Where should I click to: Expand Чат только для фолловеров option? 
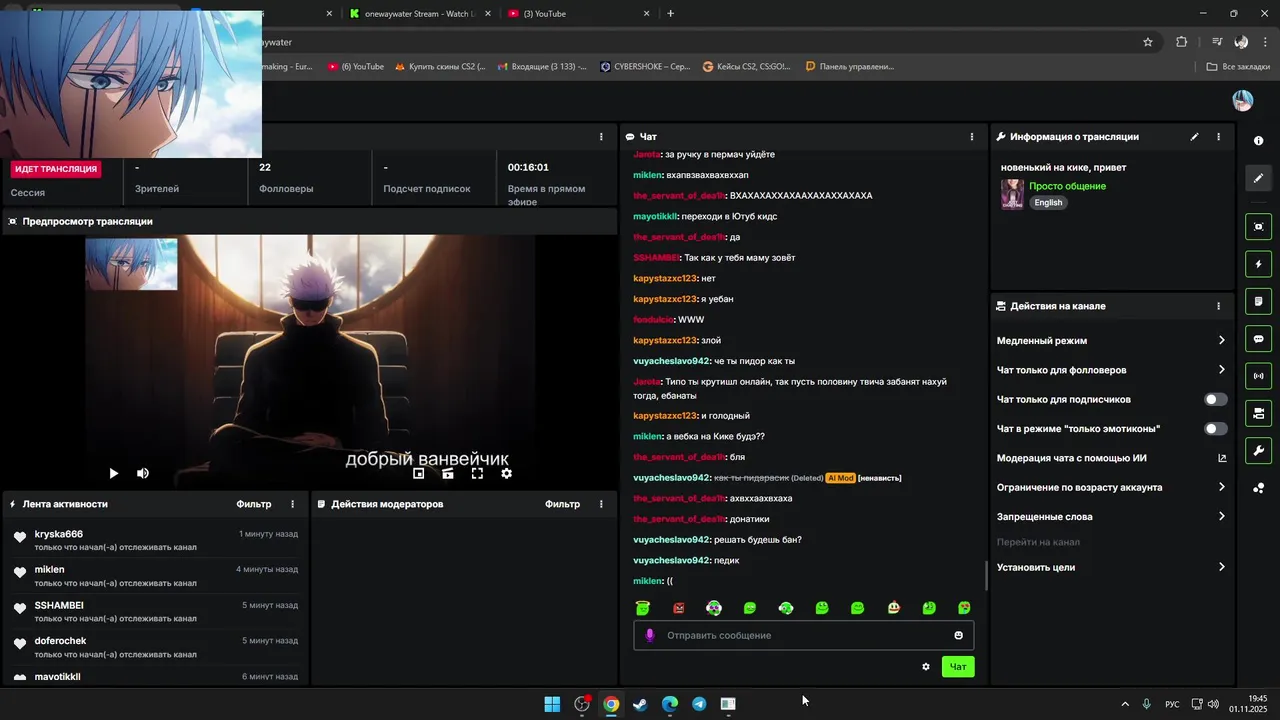[x=1111, y=370]
